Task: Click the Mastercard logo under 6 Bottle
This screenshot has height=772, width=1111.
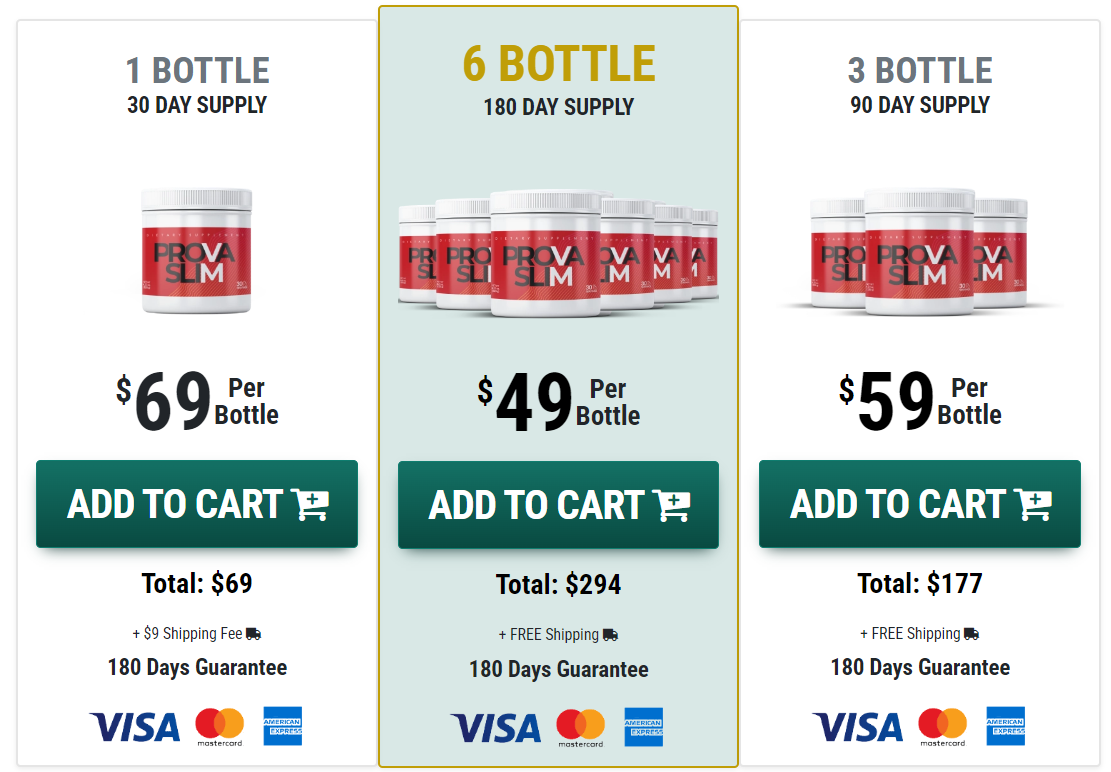Action: coord(580,729)
